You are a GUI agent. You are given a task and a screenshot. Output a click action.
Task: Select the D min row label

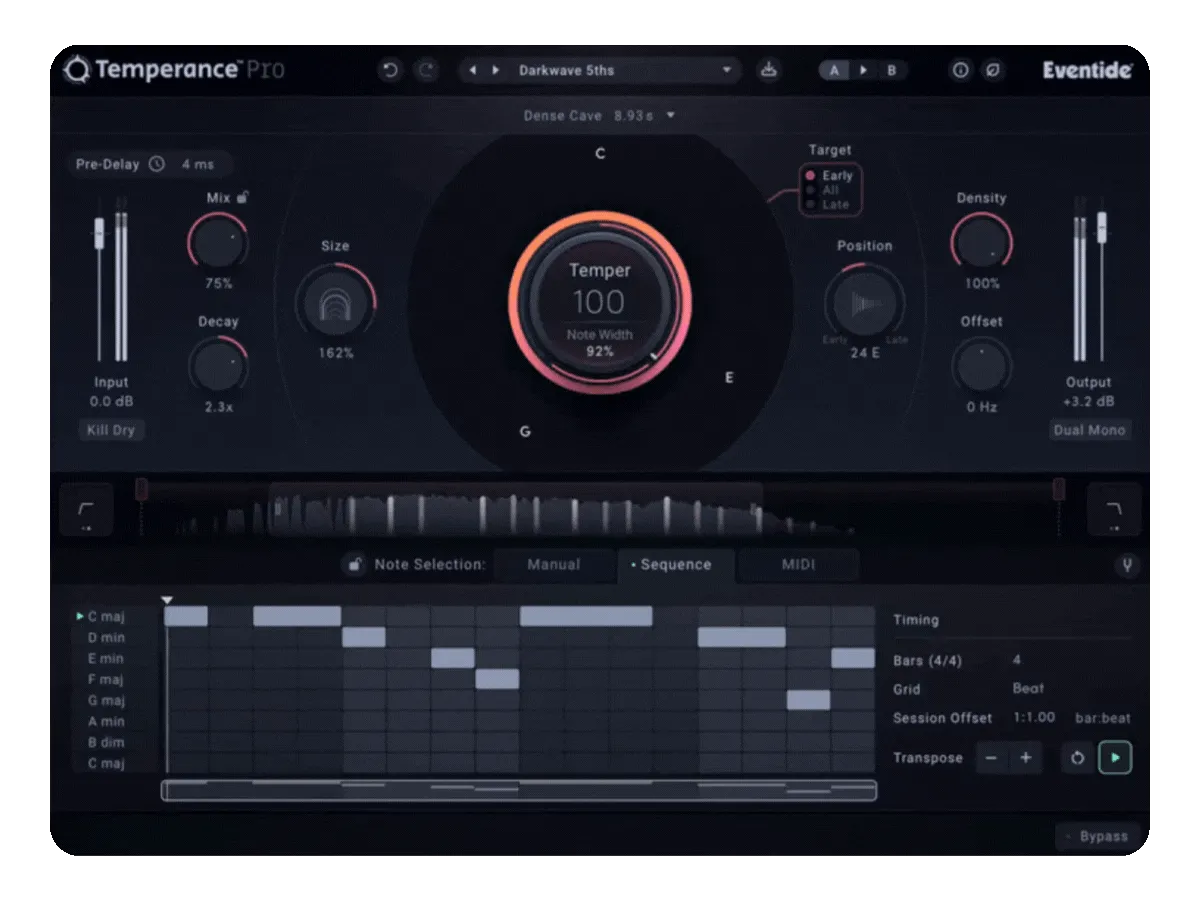point(106,637)
